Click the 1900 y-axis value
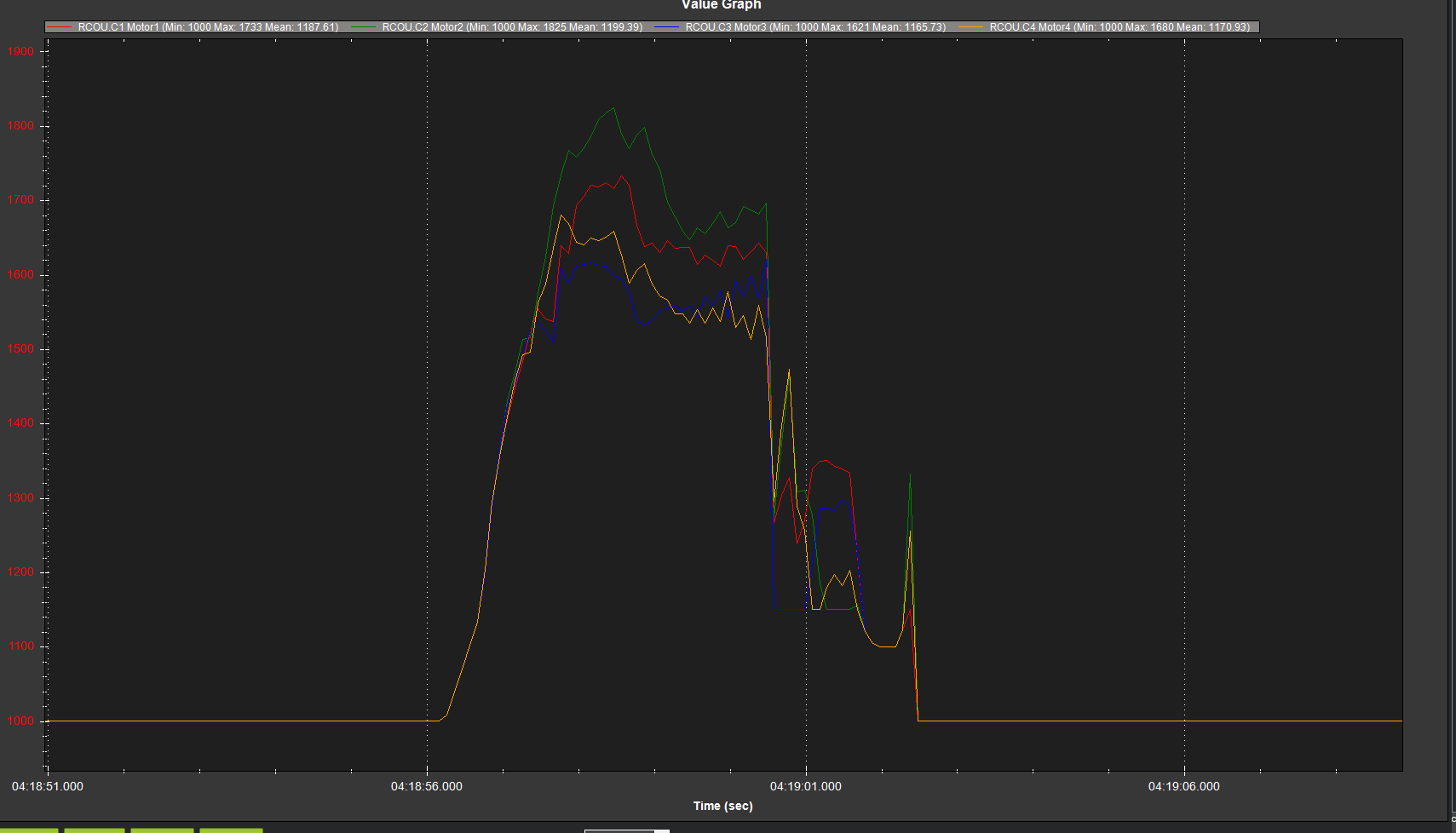Viewport: 1456px width, 833px height. (21, 51)
